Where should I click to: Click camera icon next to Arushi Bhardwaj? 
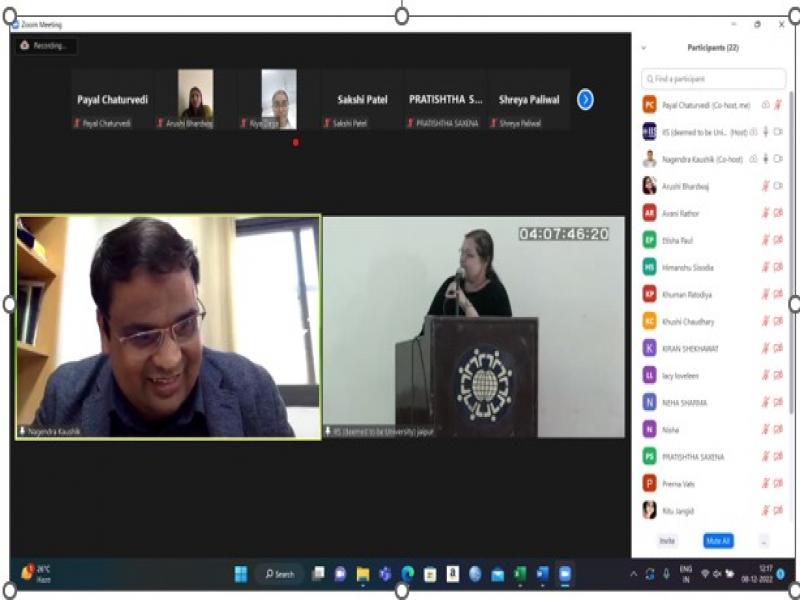tap(778, 186)
